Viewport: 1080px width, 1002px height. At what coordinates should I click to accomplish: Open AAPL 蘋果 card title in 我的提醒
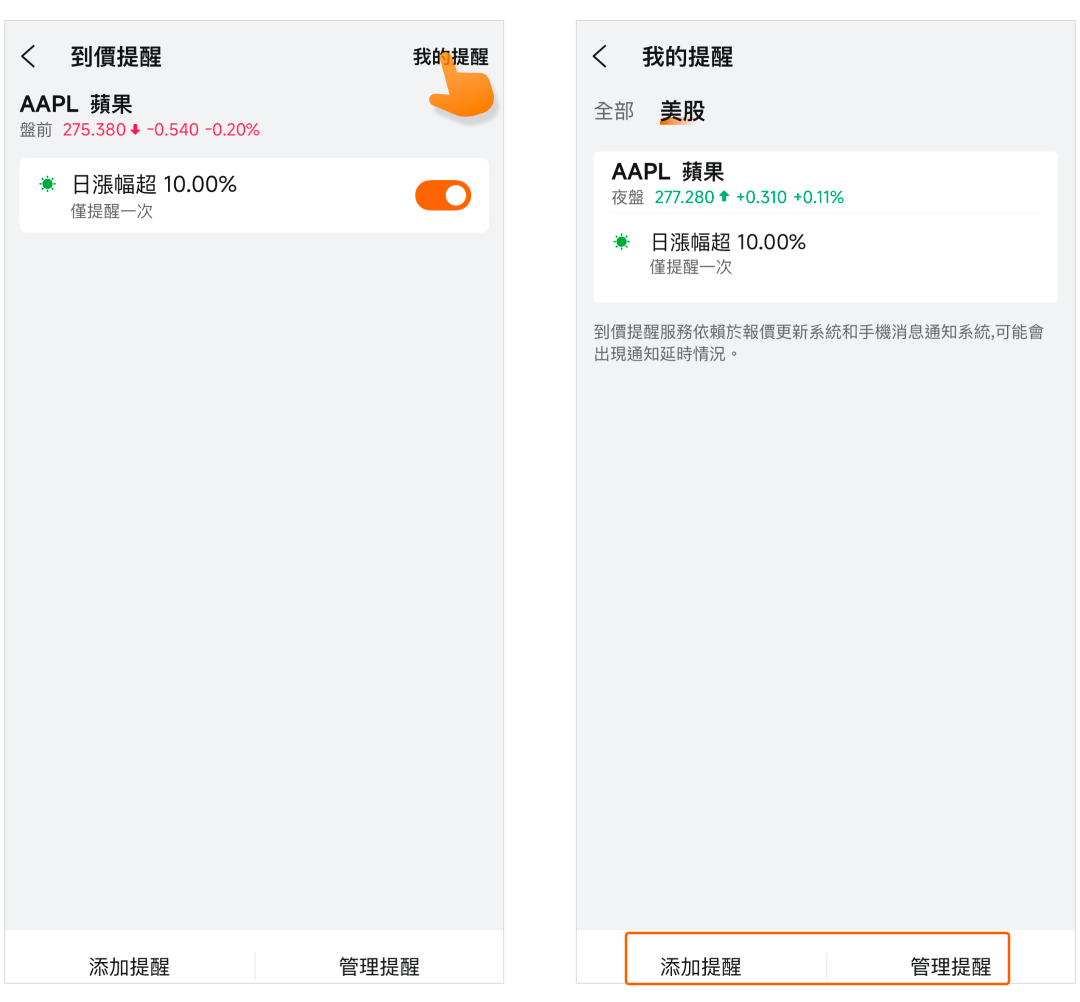coord(667,171)
